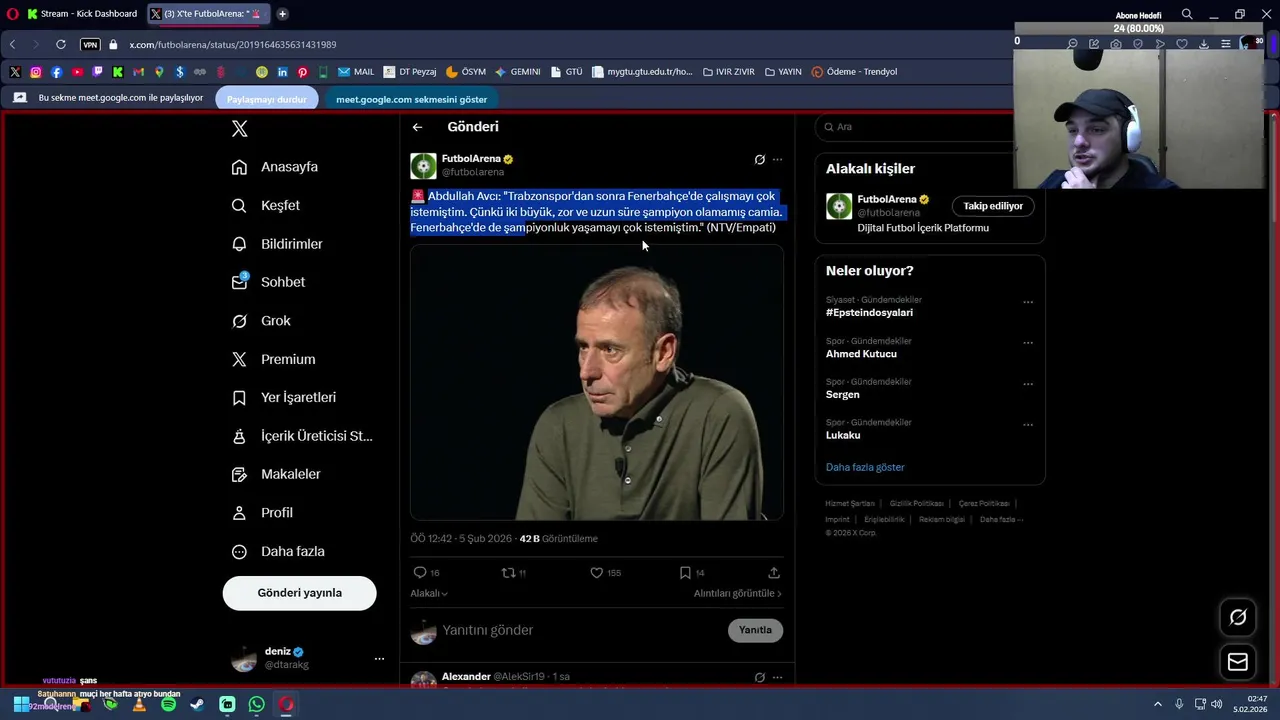Open Twitch bookmark icon
The image size is (1280, 720).
coord(98,72)
